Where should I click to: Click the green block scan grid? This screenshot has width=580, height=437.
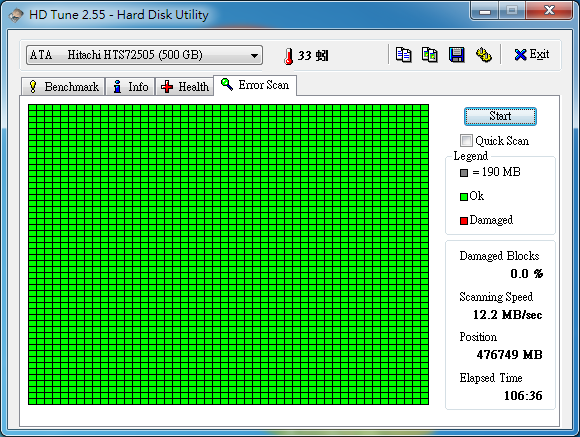(229, 255)
